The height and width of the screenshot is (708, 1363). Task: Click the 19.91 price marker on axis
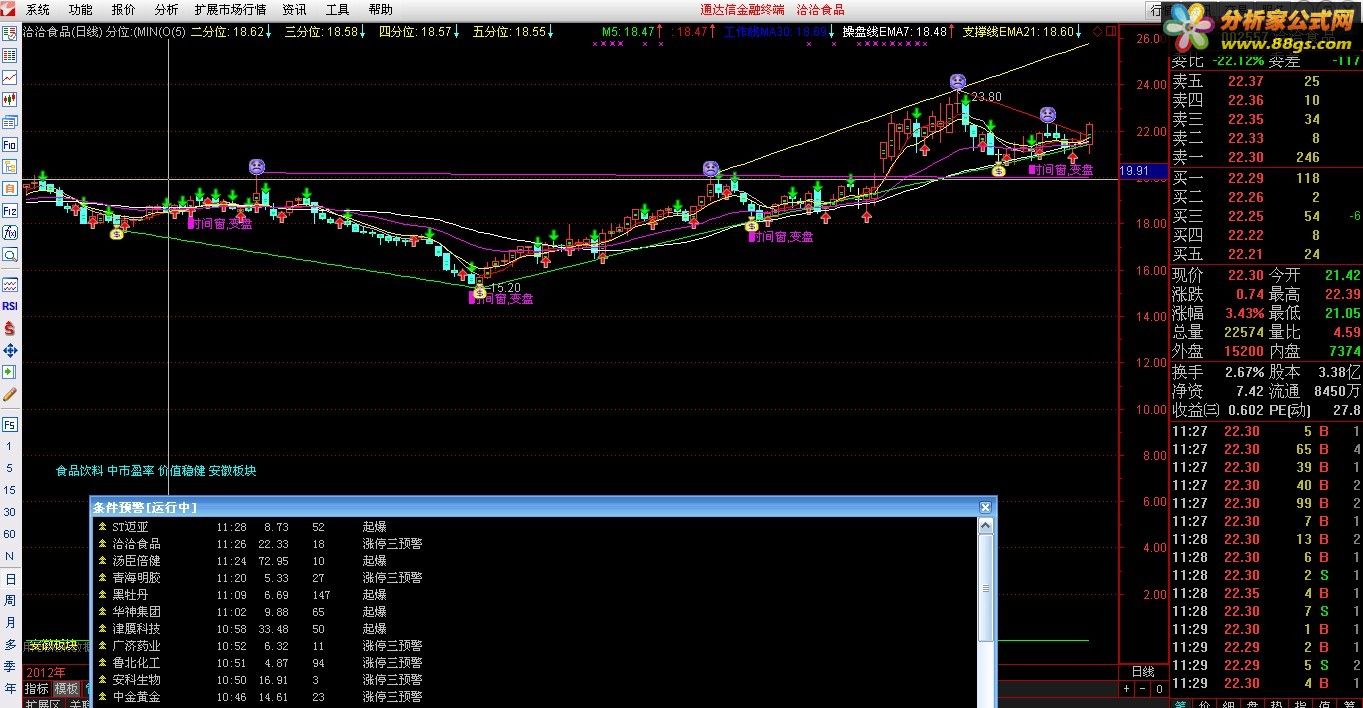point(1141,171)
